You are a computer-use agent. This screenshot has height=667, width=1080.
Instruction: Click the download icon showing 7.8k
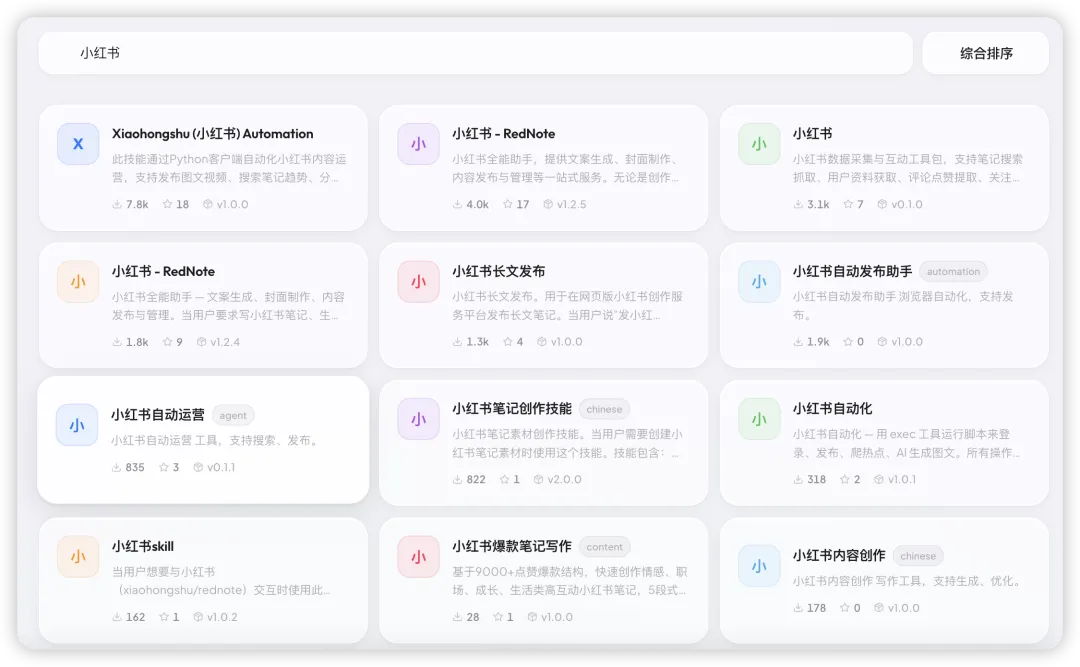coord(117,204)
